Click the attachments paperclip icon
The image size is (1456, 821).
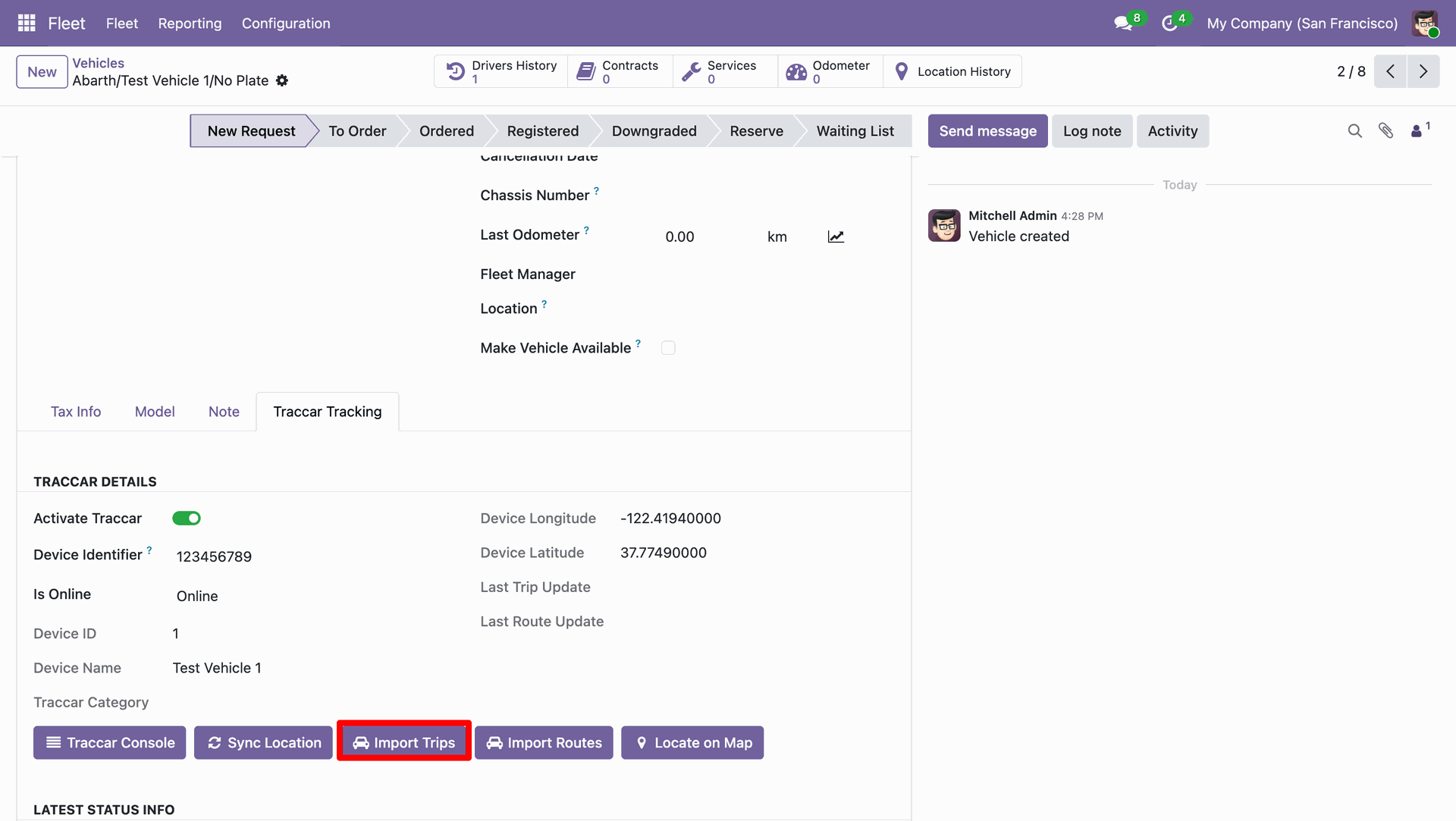[x=1386, y=131]
